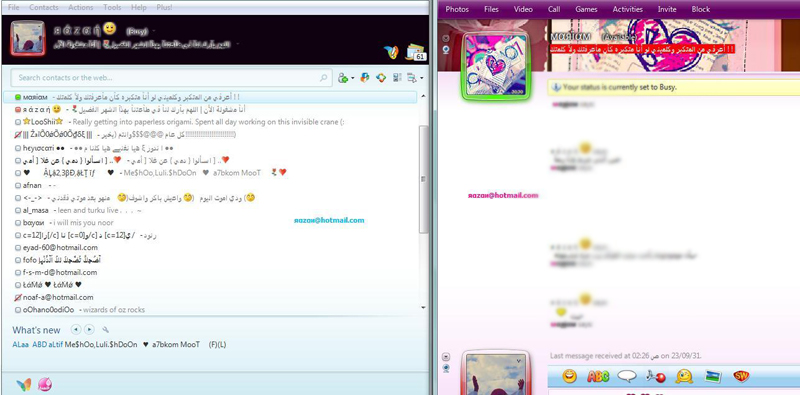Click the contact list layout icon

(397, 78)
